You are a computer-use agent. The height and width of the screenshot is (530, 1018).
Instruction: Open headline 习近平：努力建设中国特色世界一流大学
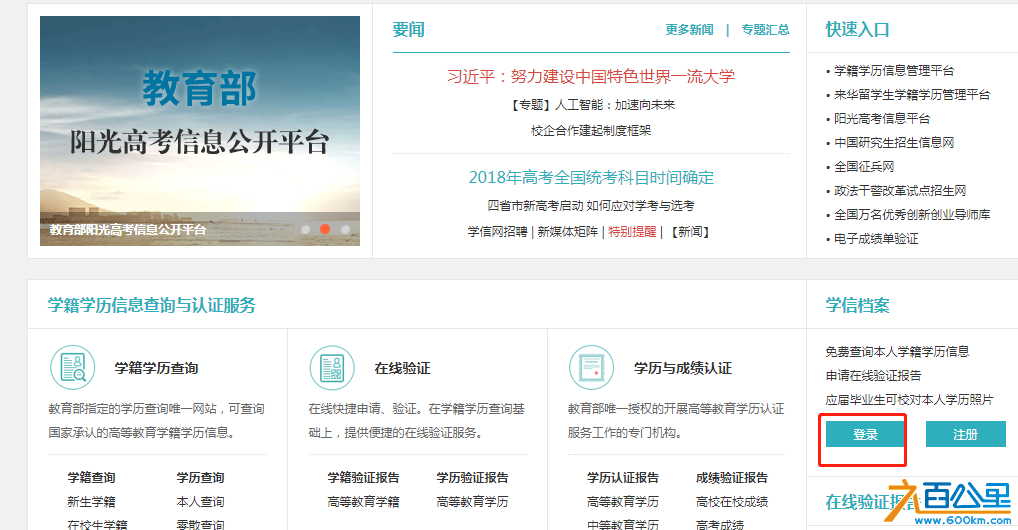591,76
